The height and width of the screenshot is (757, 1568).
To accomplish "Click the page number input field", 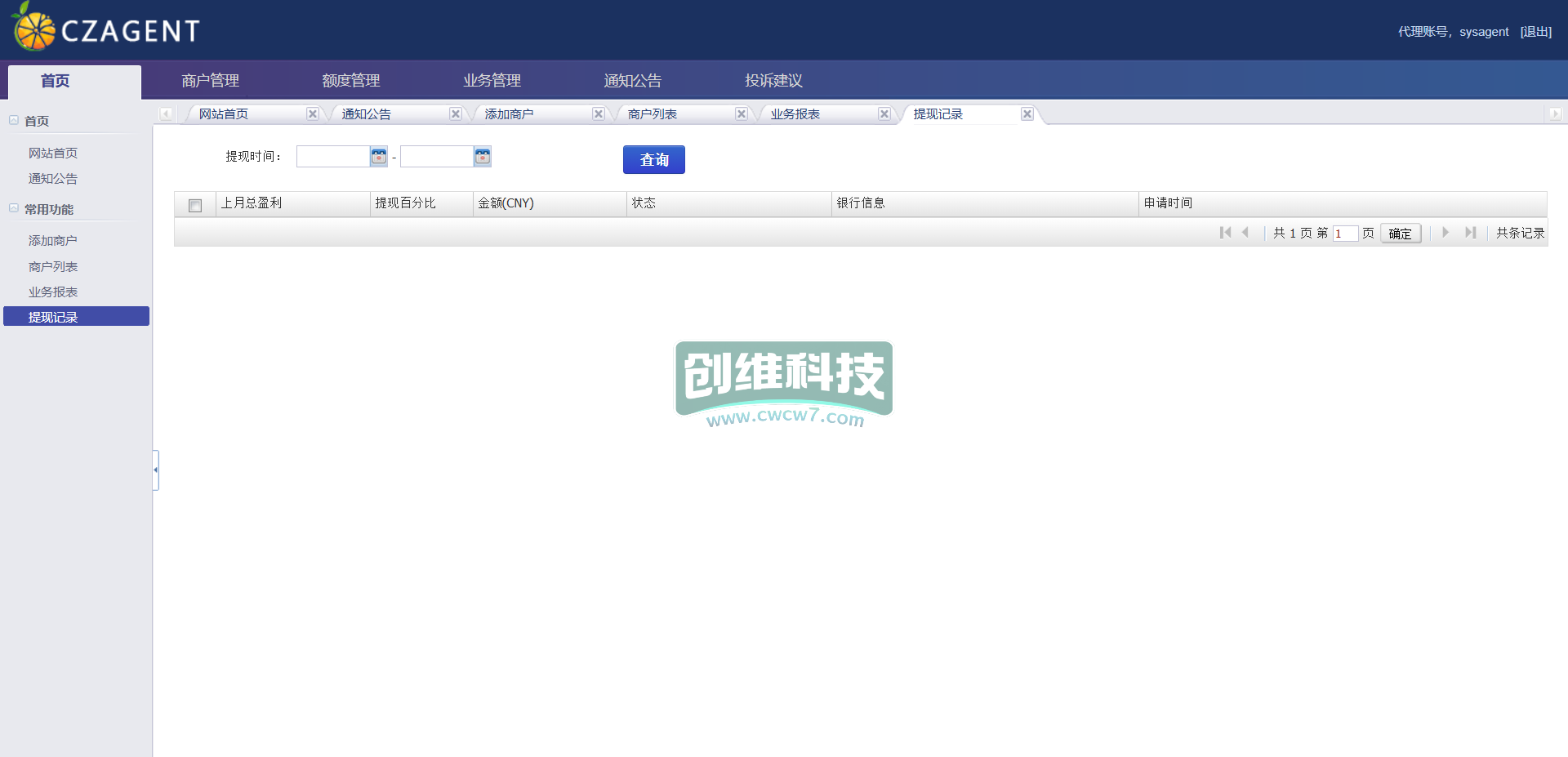I will pyautogui.click(x=1345, y=234).
